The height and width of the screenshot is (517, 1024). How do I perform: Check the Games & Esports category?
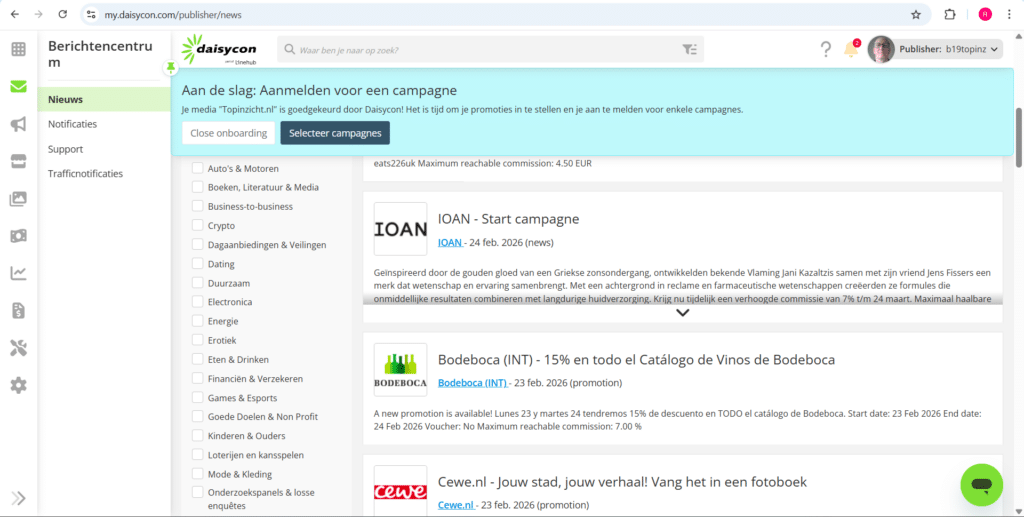tap(197, 398)
